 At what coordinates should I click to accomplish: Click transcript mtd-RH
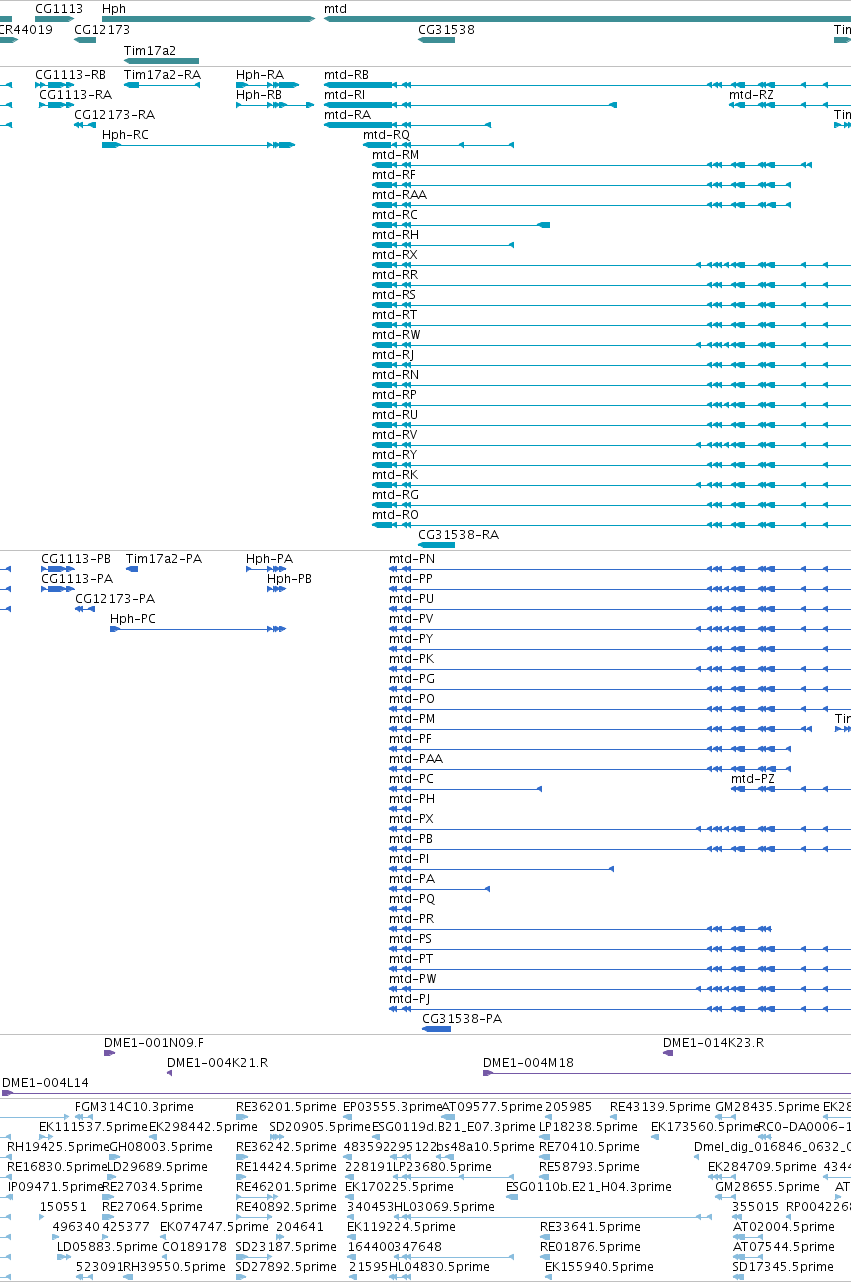coord(395,235)
